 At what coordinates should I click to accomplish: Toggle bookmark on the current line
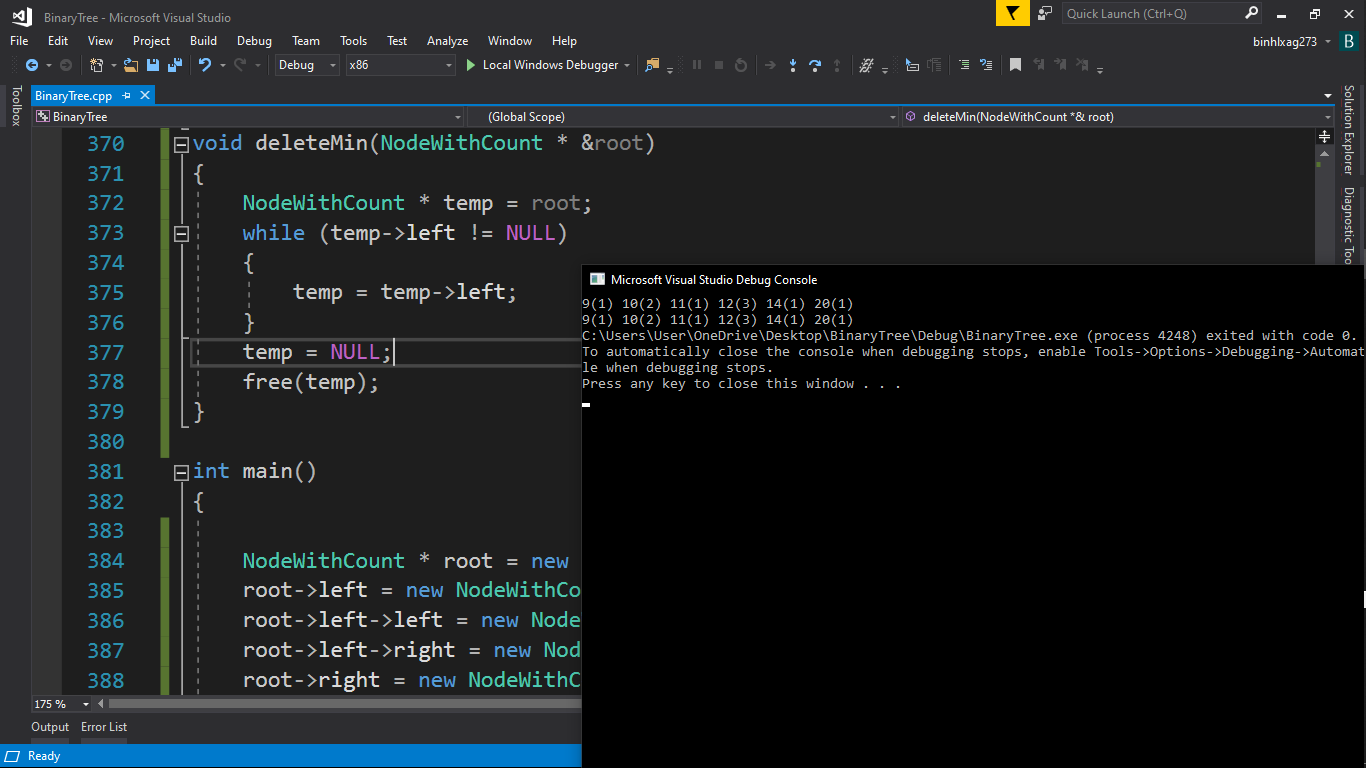[1015, 65]
